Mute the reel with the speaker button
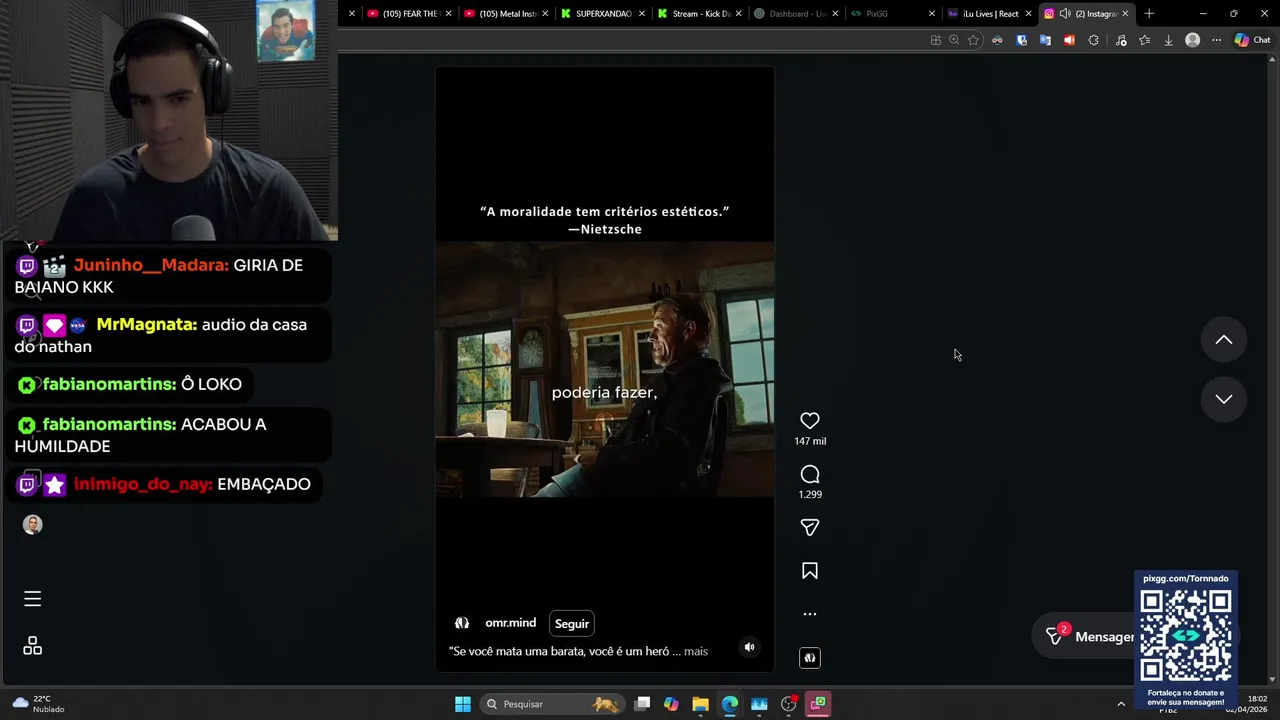 (x=749, y=647)
